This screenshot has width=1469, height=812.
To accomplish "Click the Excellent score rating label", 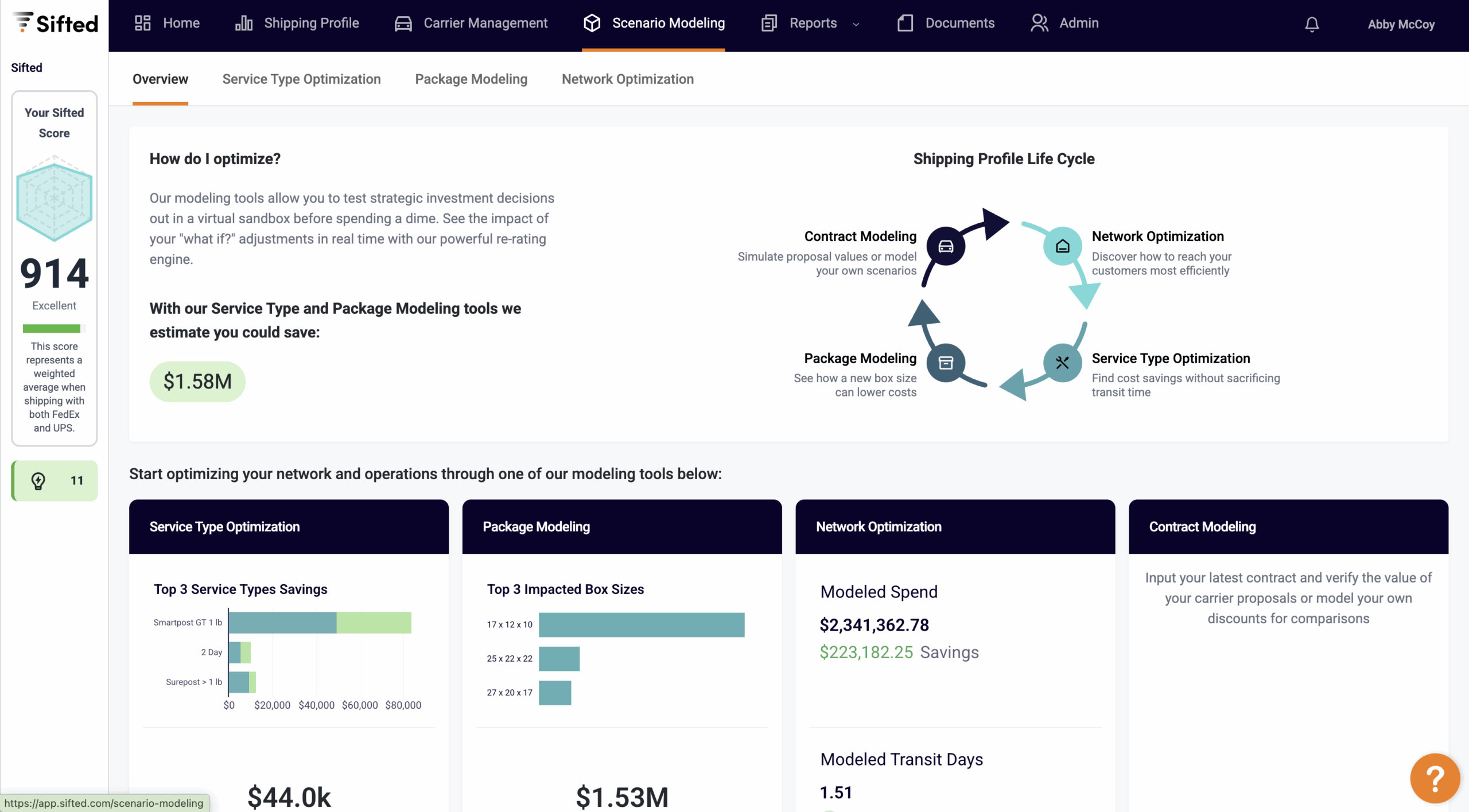I will point(55,306).
